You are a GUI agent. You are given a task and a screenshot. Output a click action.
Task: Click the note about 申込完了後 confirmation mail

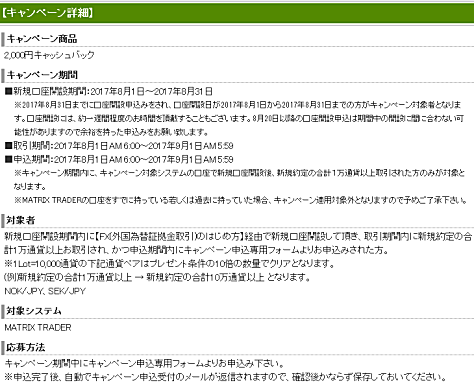[225, 377]
